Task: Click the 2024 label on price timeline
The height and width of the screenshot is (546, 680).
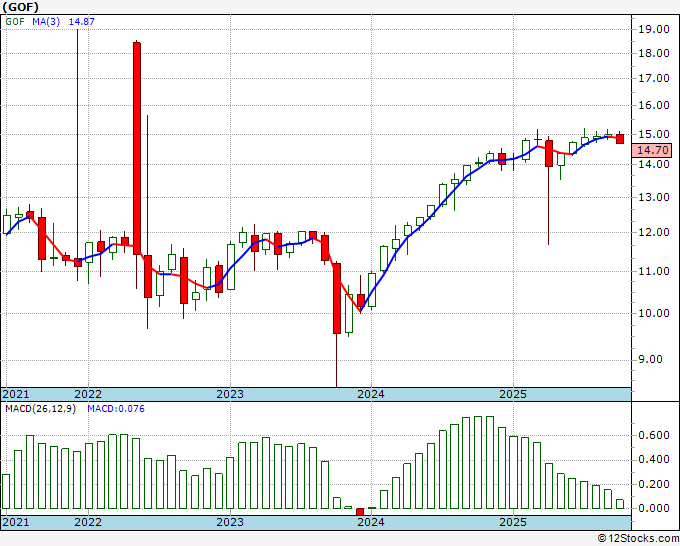Action: [x=371, y=394]
